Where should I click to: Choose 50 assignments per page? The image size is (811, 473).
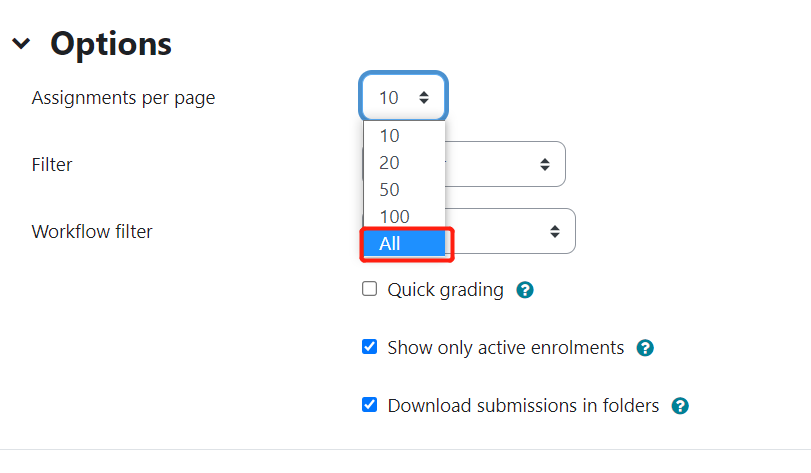coord(404,190)
